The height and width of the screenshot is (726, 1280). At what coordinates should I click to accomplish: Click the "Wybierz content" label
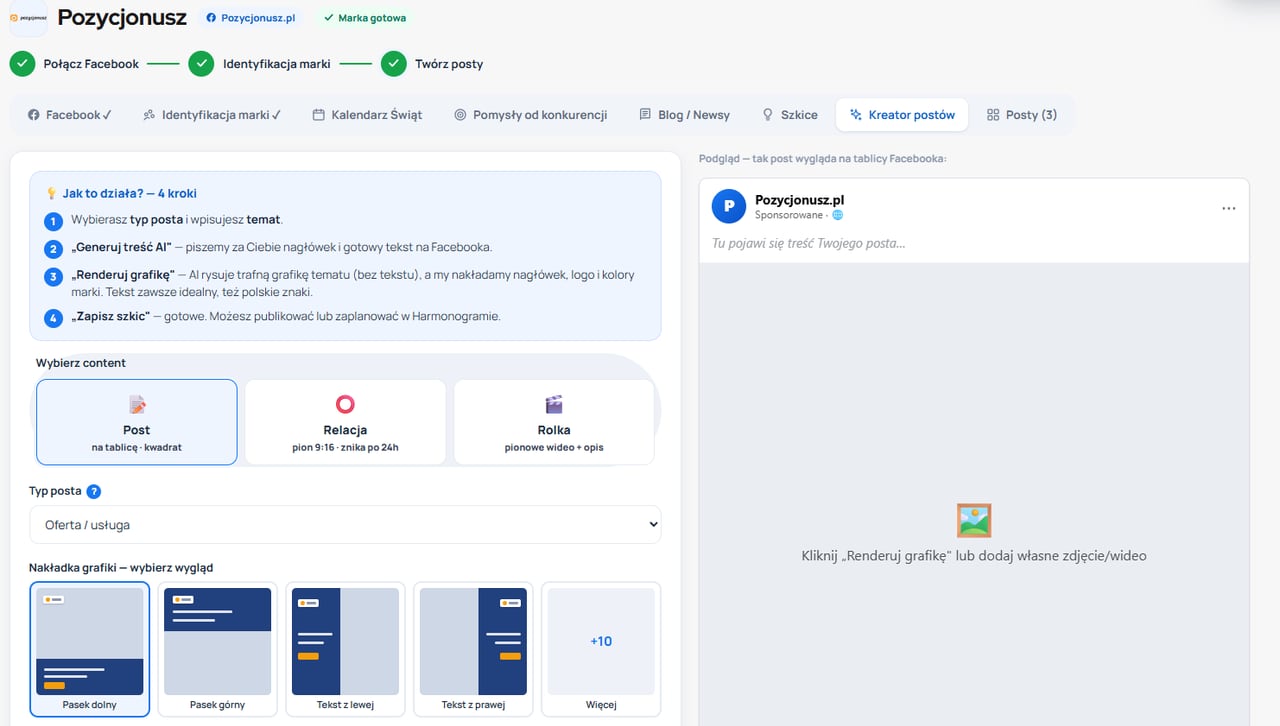point(81,363)
